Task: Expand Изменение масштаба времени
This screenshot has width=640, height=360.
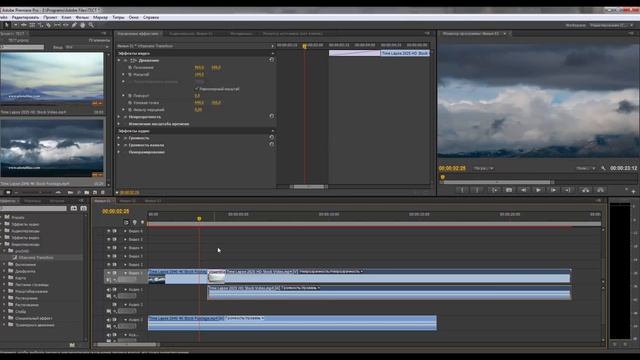Action: pos(119,124)
